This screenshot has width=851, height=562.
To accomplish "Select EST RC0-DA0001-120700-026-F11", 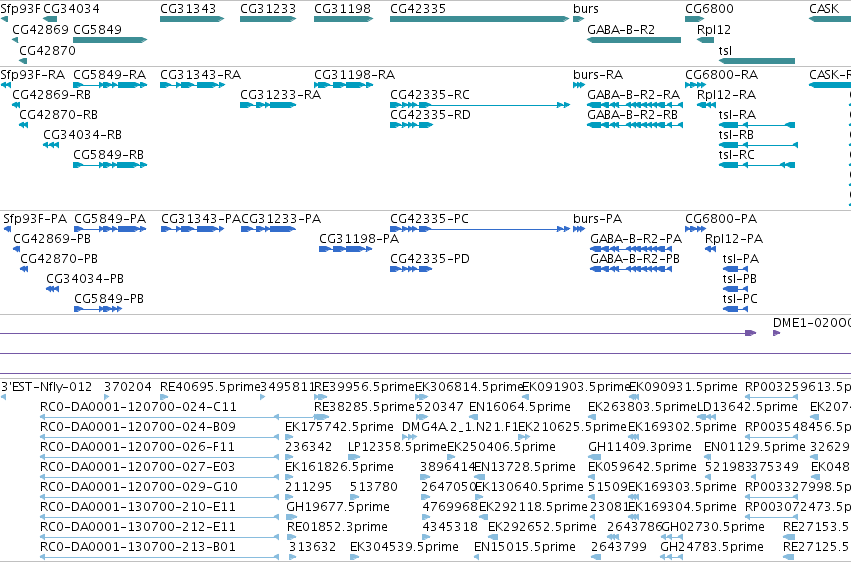I will pyautogui.click(x=159, y=457).
